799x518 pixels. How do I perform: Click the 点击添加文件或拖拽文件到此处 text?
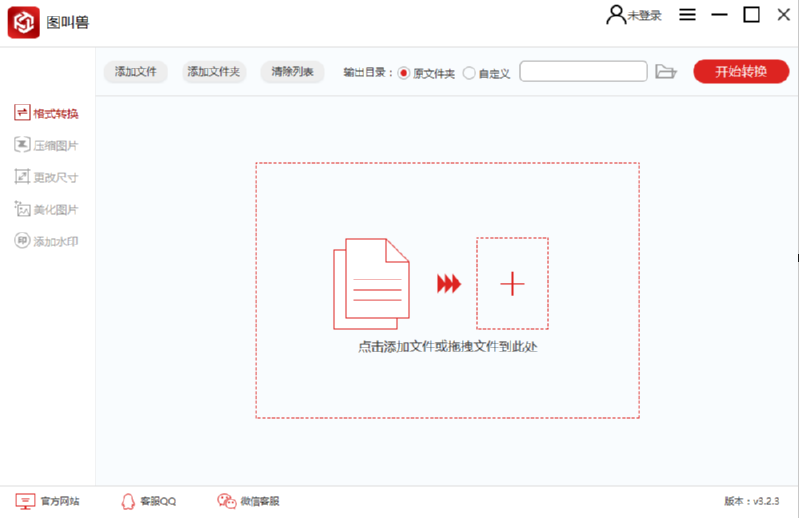(x=447, y=347)
